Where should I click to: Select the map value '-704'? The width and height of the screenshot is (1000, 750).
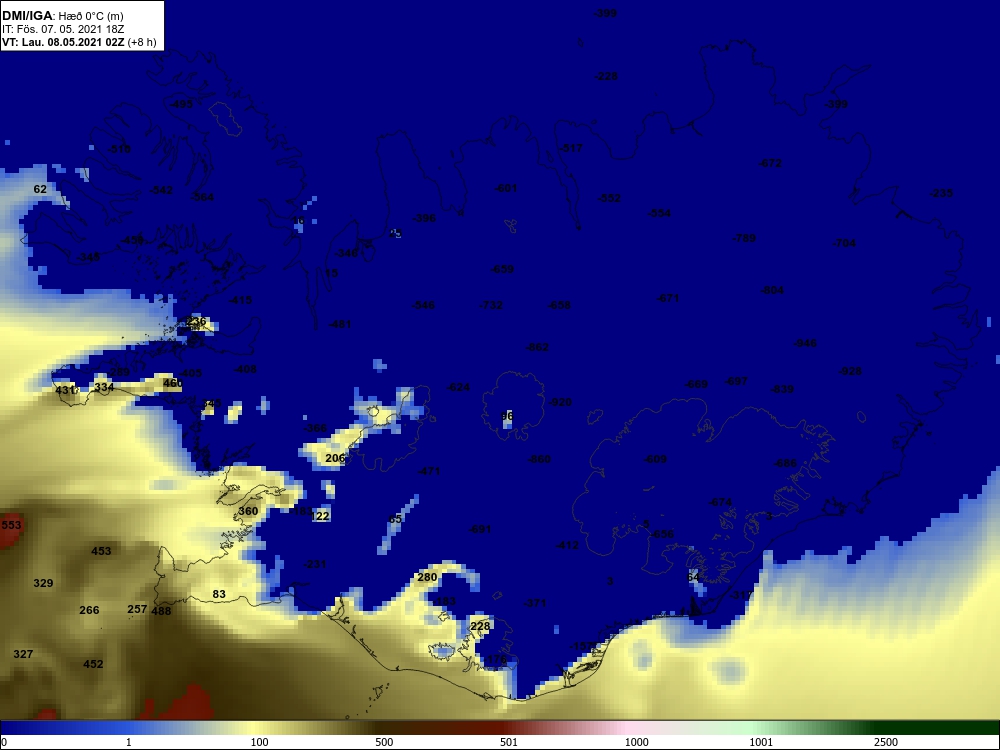[844, 243]
